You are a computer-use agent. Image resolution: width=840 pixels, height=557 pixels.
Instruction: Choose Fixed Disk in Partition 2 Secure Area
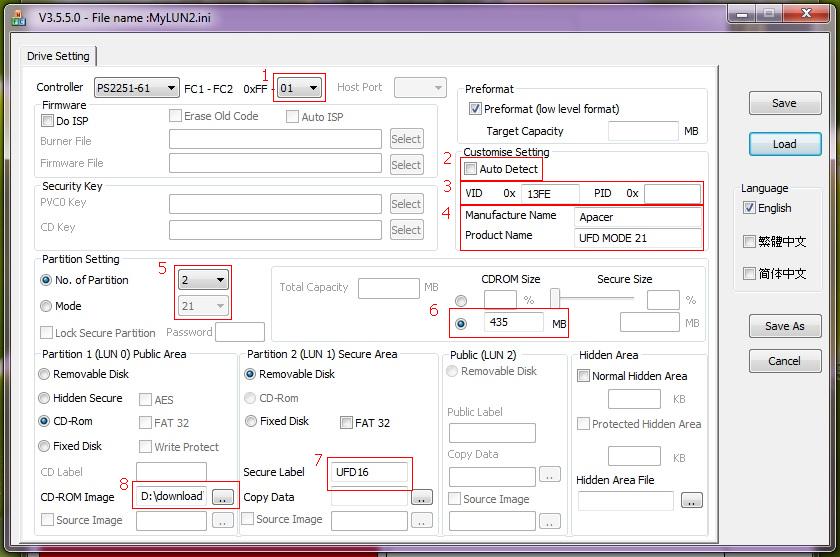pos(251,421)
